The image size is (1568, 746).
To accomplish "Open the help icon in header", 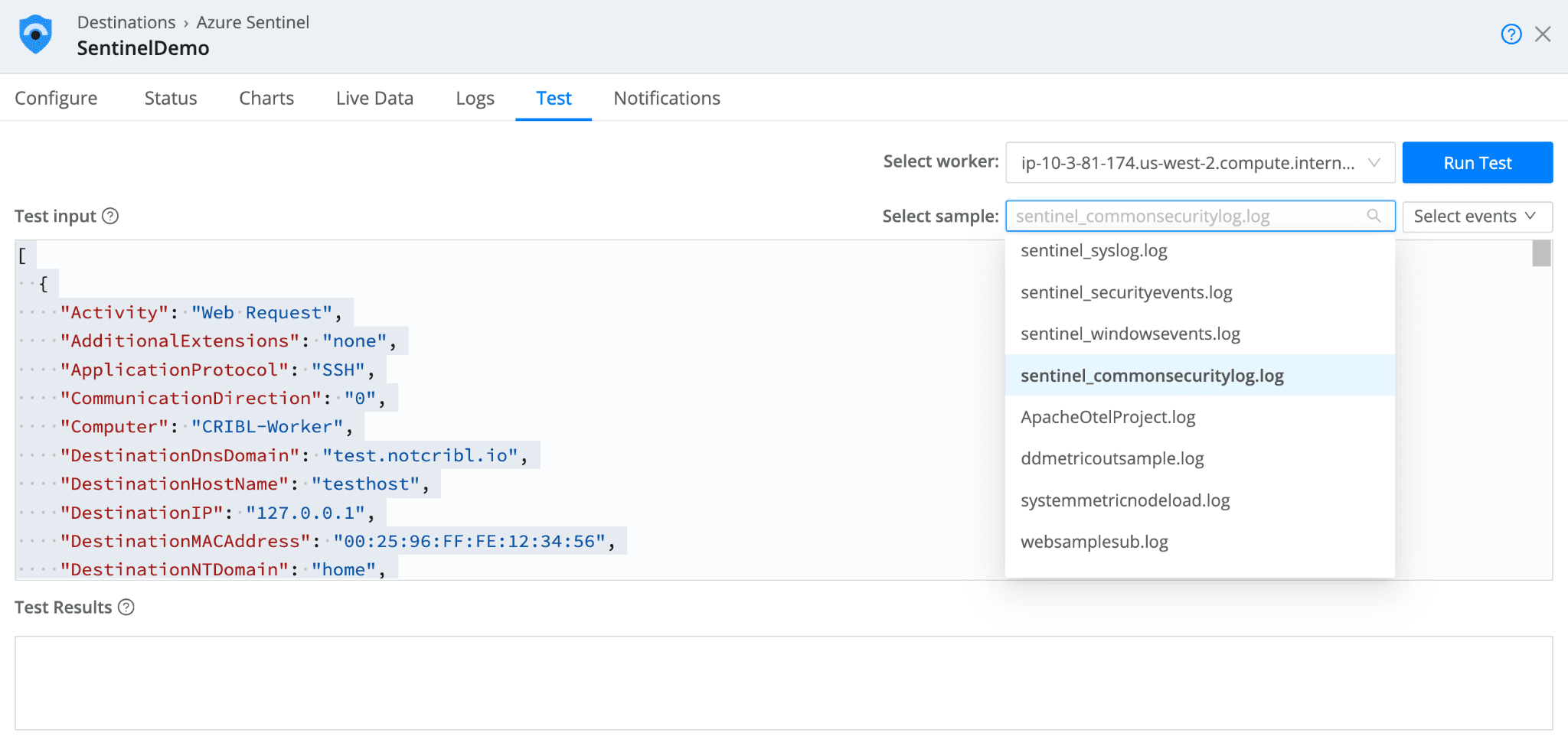I will point(1511,34).
